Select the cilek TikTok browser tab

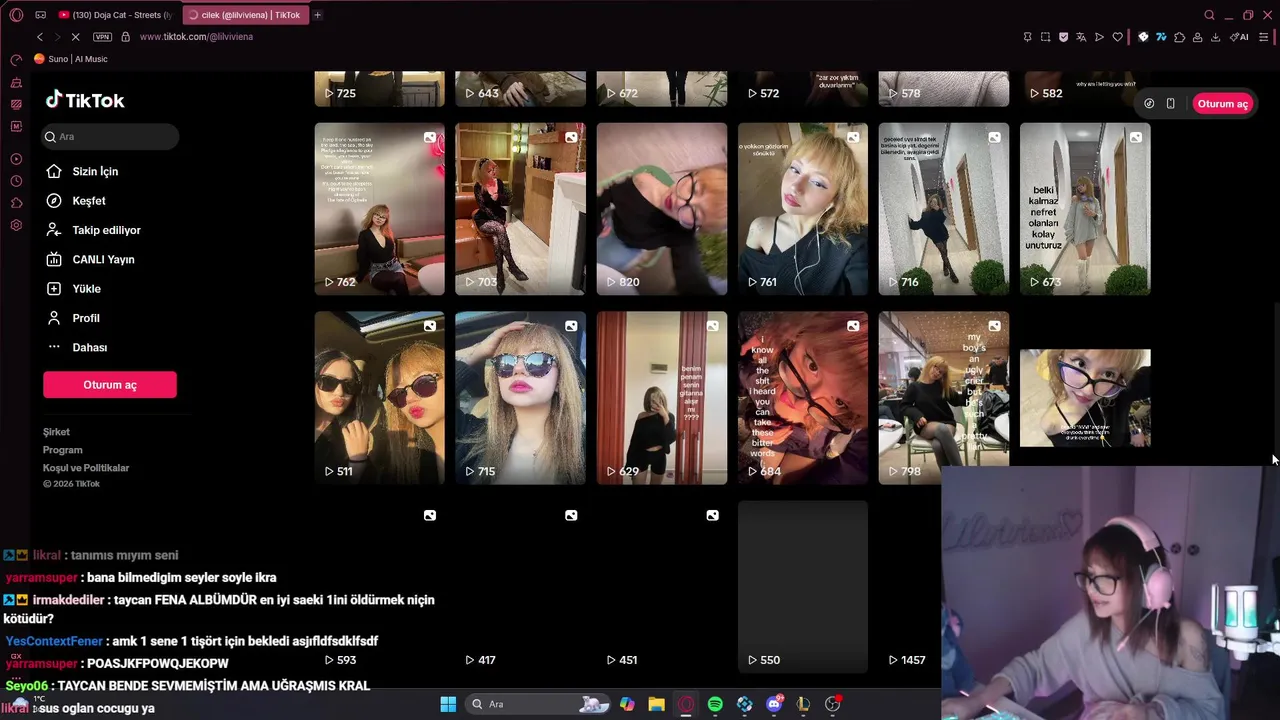pos(245,15)
